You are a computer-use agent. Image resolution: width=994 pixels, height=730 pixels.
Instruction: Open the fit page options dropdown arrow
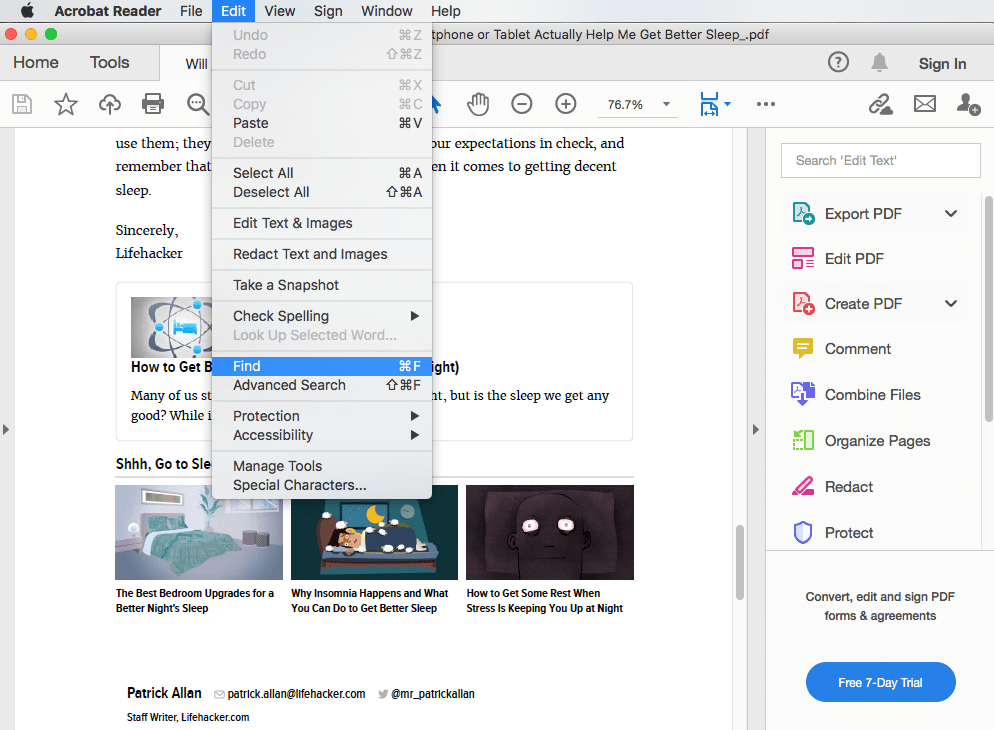click(727, 104)
